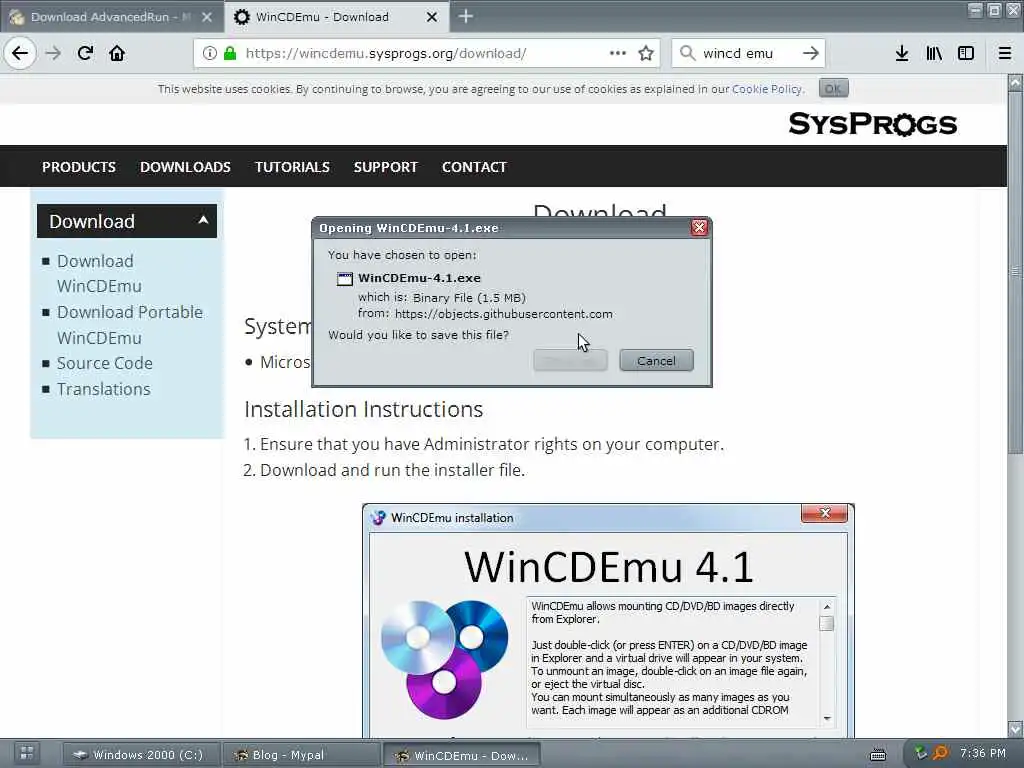Click the forward navigation arrow

pos(54,53)
